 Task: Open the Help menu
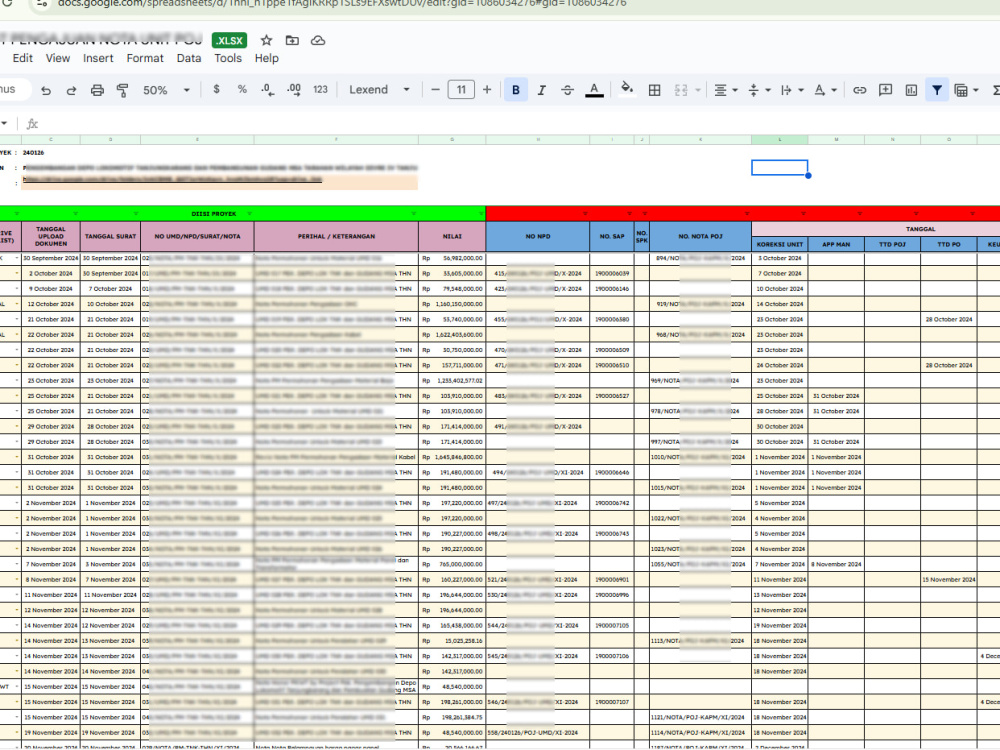pyautogui.click(x=267, y=58)
